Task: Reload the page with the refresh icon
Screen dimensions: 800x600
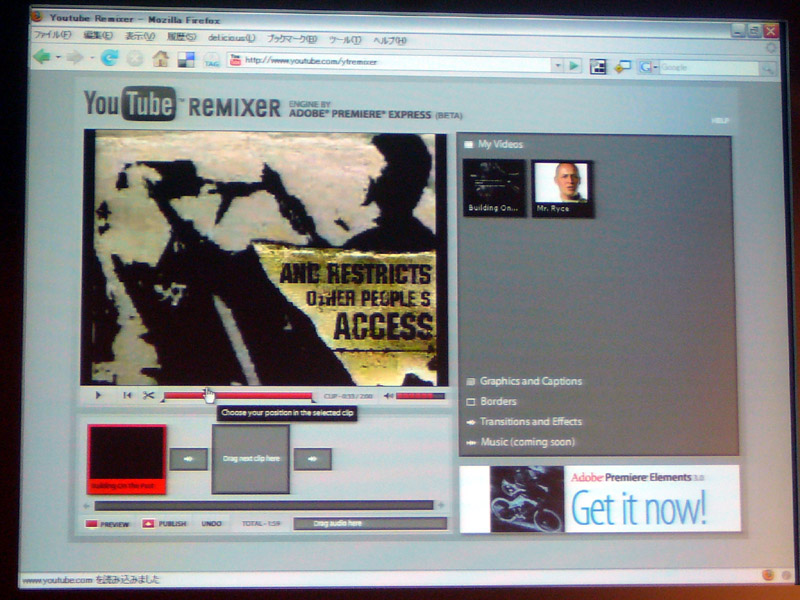Action: tap(109, 58)
